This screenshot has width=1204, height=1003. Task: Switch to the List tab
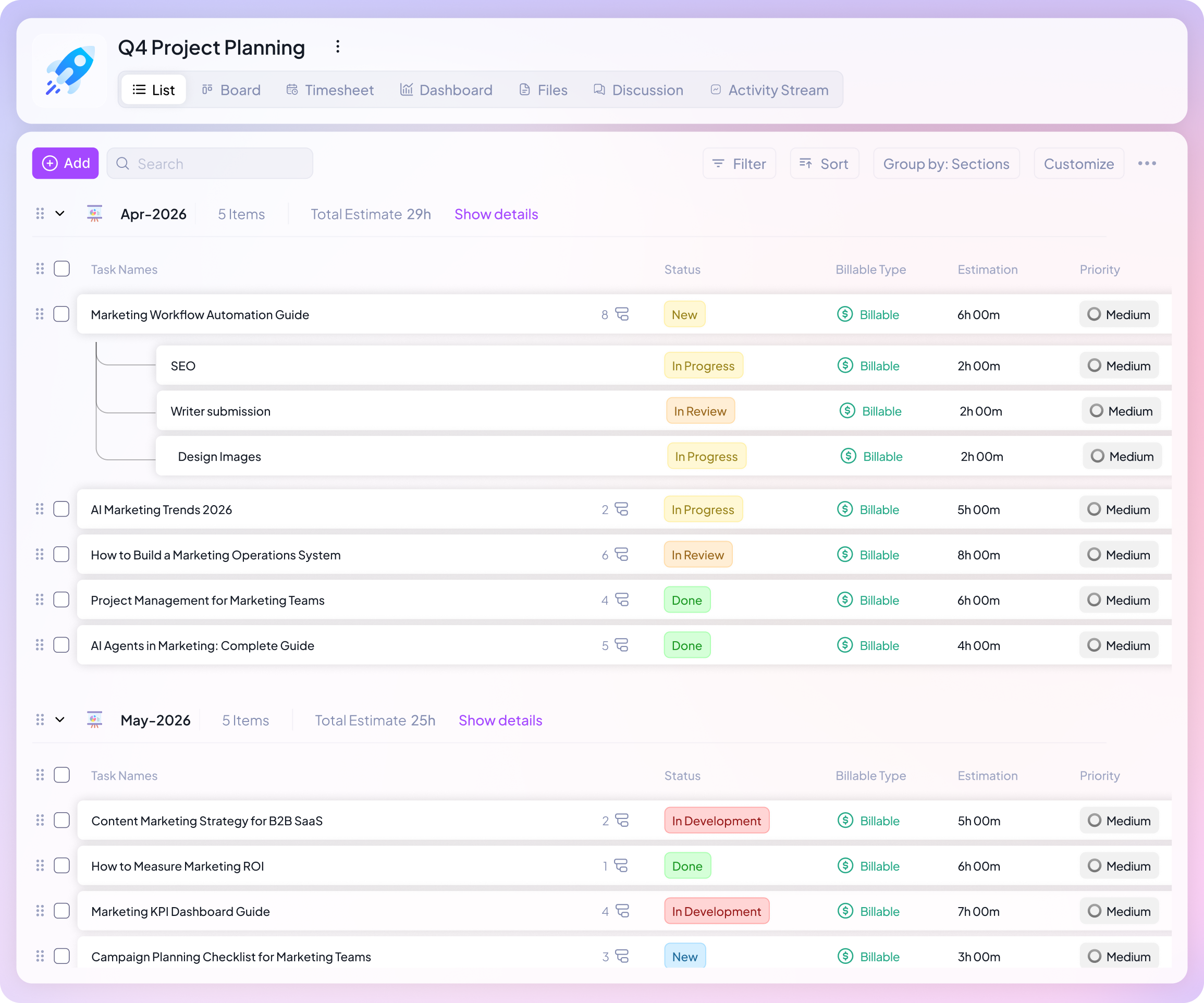coord(154,90)
